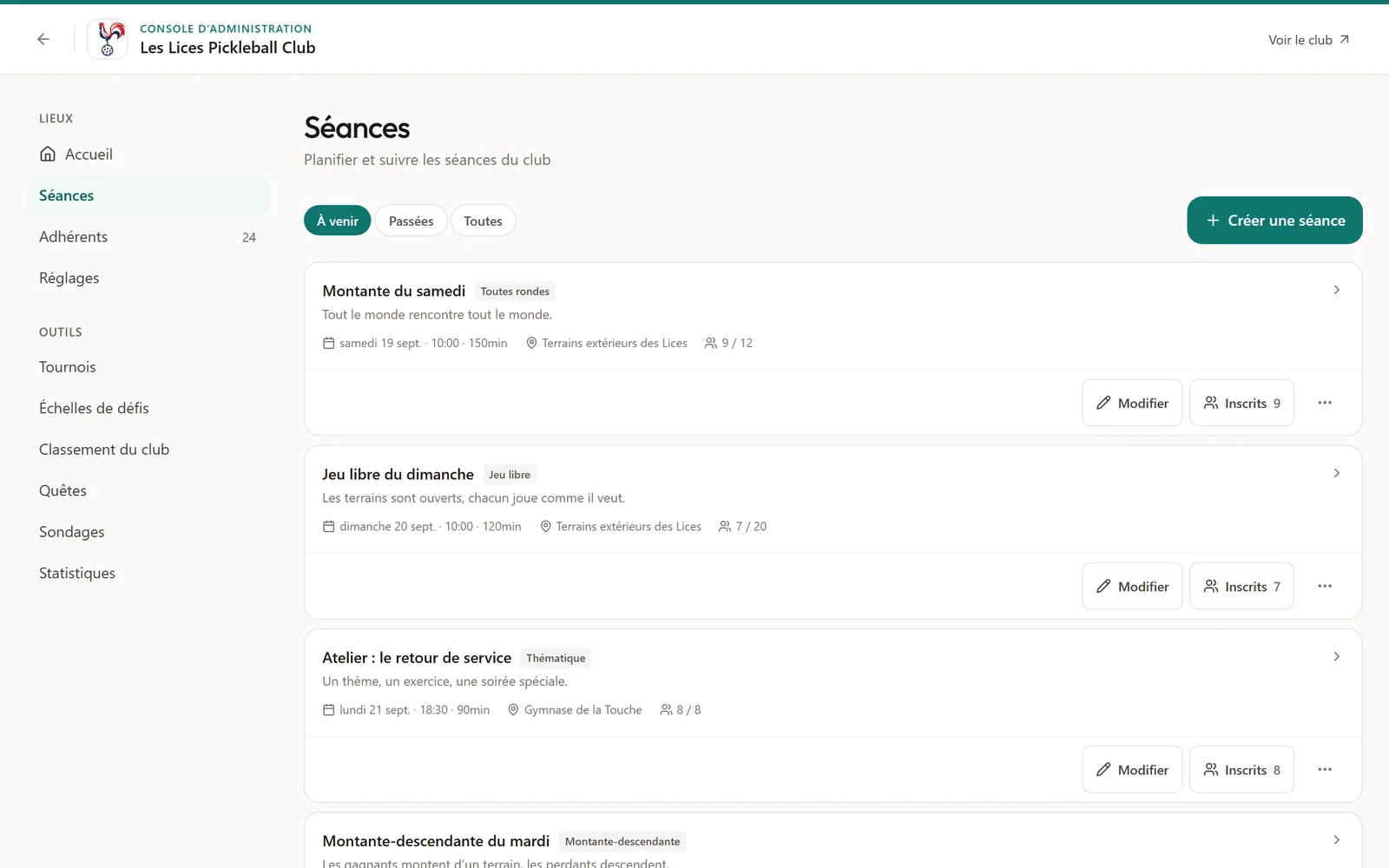The width and height of the screenshot is (1389, 868).
Task: Click the Jeu libre tag
Action: click(x=510, y=475)
